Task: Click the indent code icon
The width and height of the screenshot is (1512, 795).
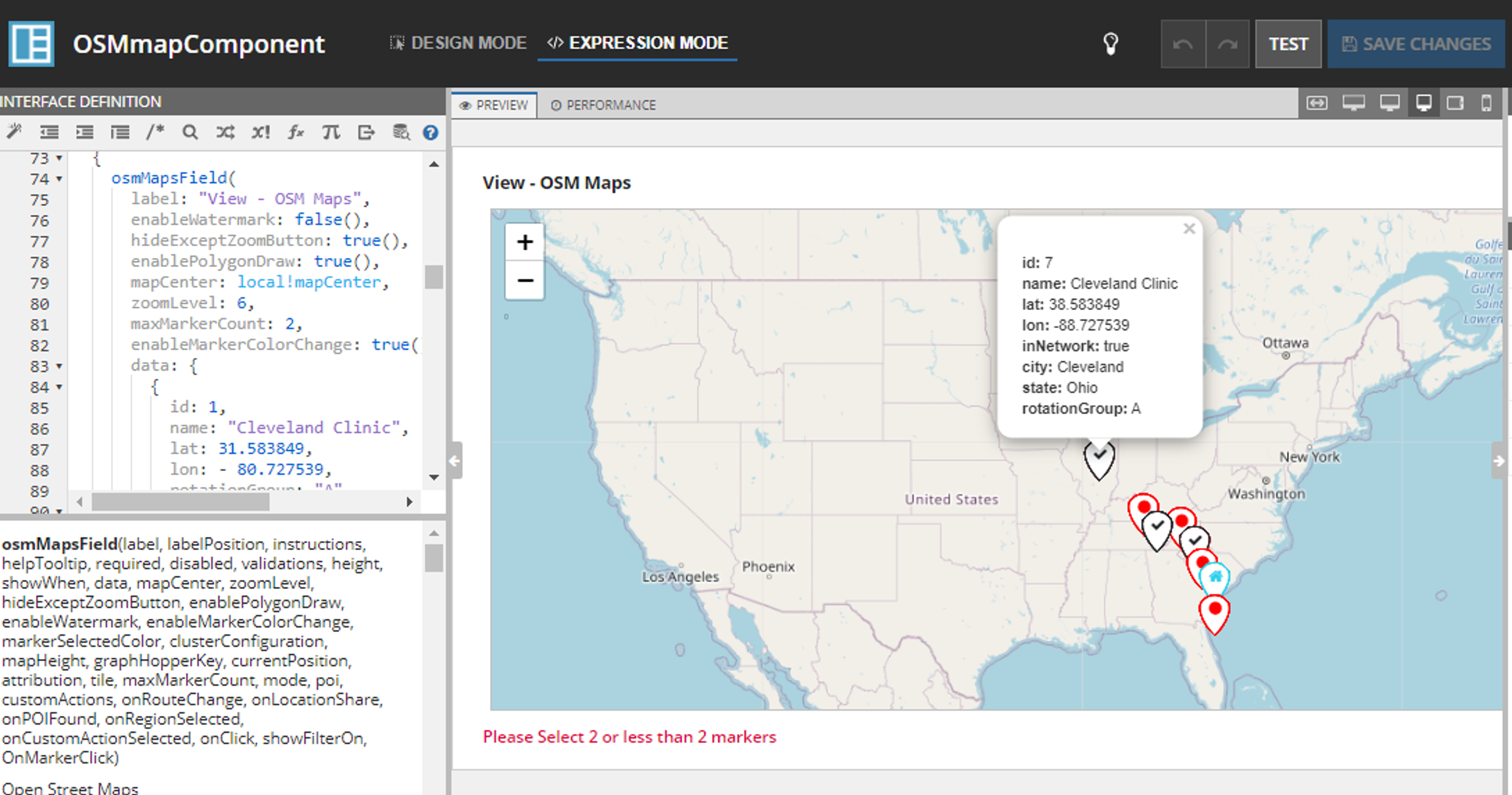Action: coord(85,132)
